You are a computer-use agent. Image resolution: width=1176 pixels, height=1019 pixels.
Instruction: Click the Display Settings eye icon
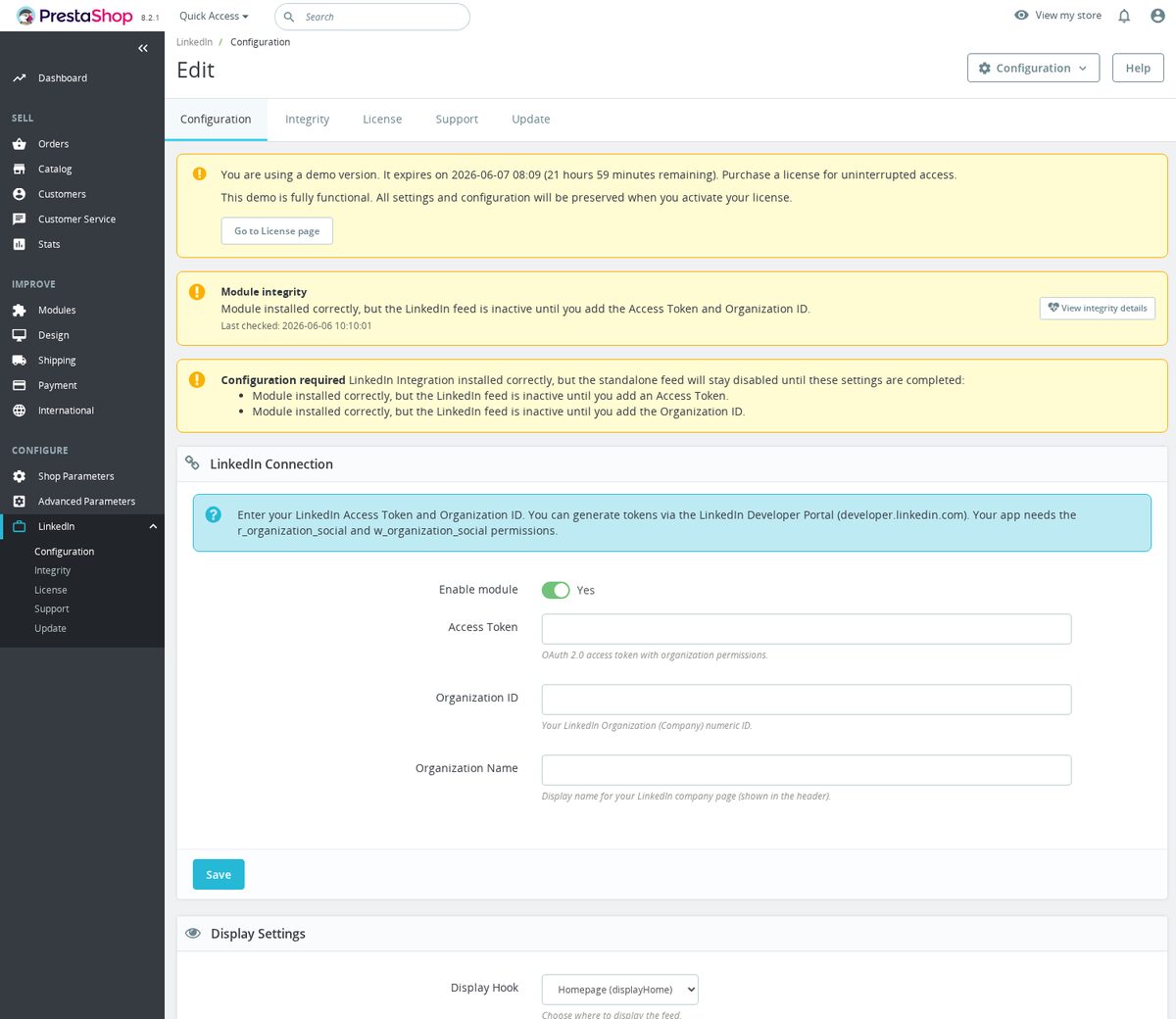(193, 934)
